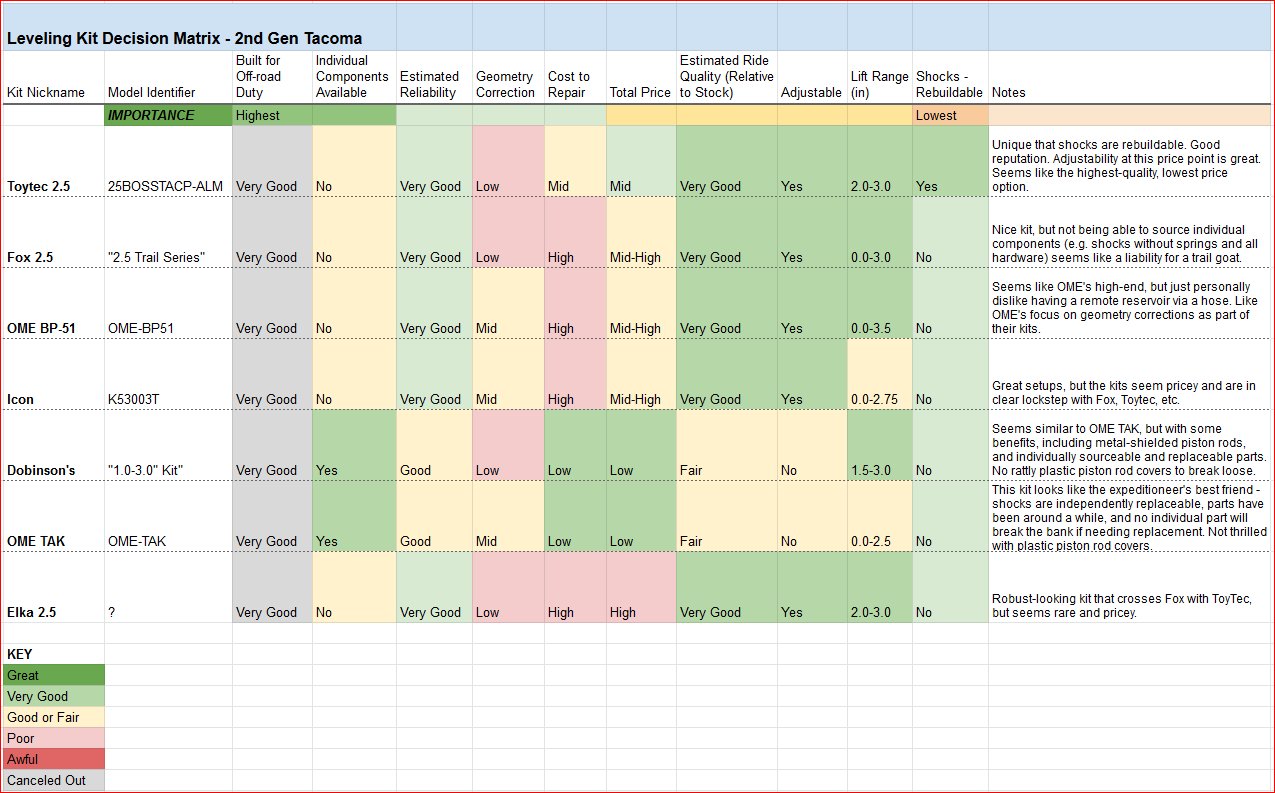Viewport: 1275px width, 793px height.
Task: Select the OME-BP51 model identifier
Action: [168, 303]
